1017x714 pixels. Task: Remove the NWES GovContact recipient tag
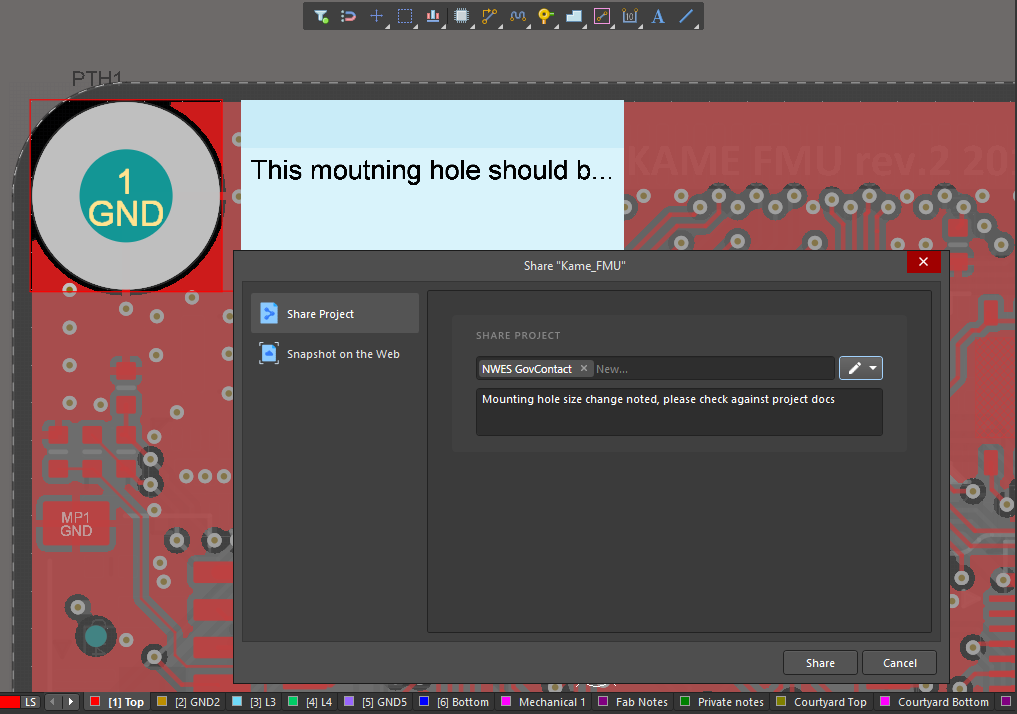(584, 368)
